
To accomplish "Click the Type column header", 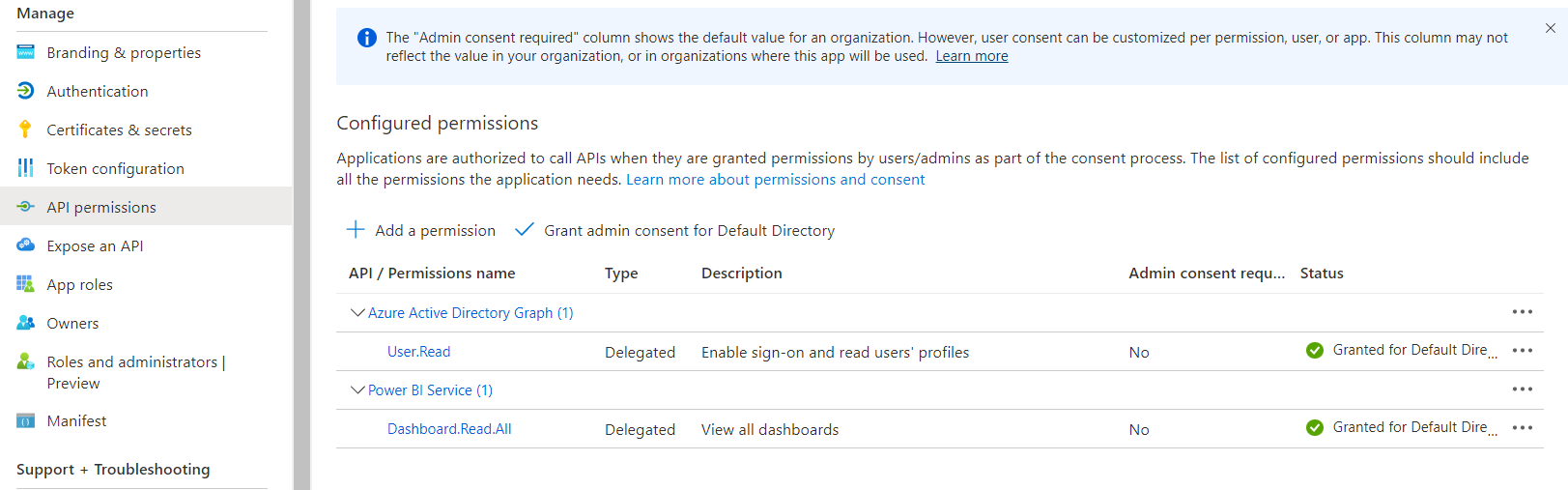I will pos(621,273).
